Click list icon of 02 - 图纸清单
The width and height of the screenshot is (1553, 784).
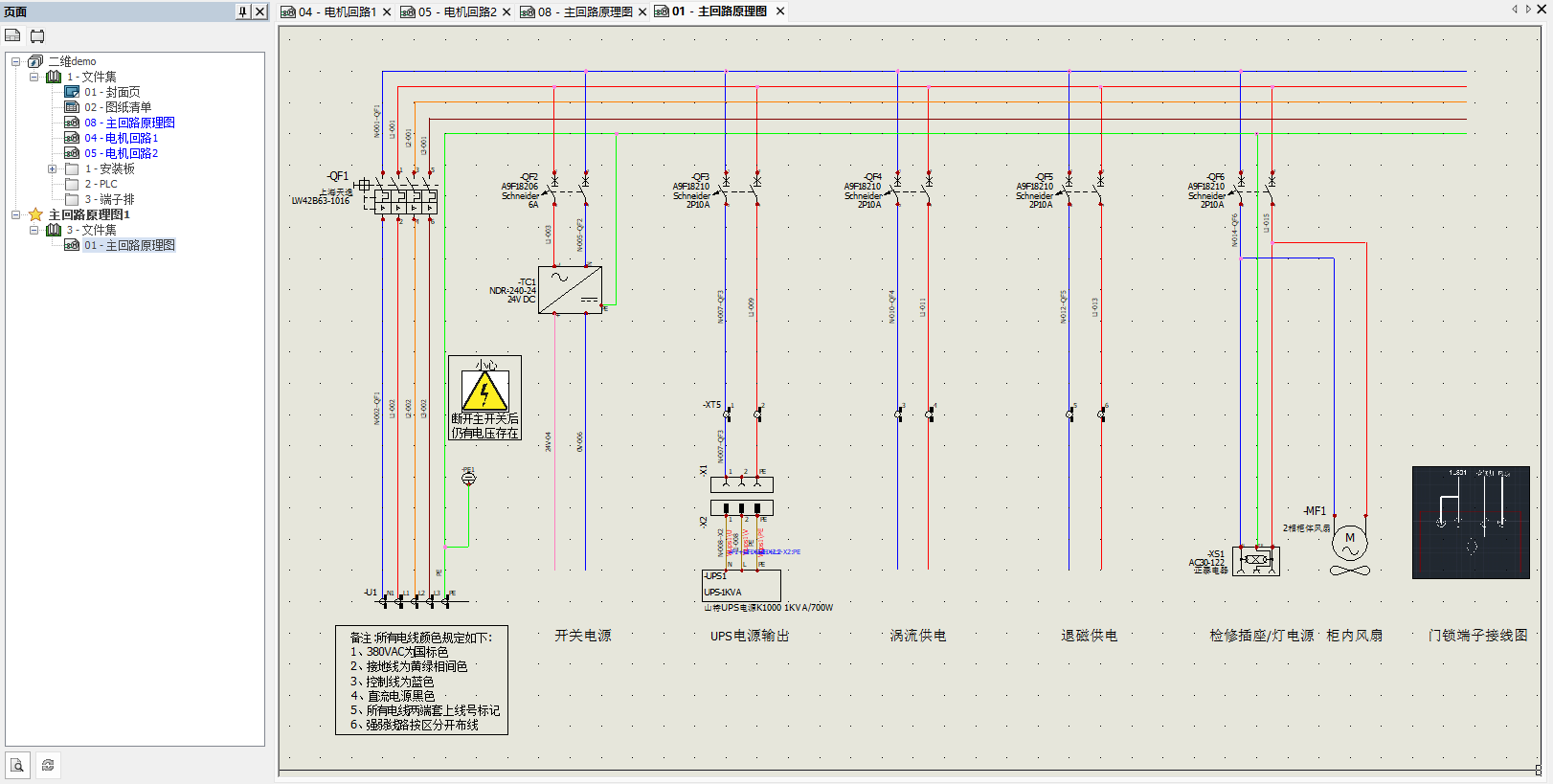click(x=72, y=107)
